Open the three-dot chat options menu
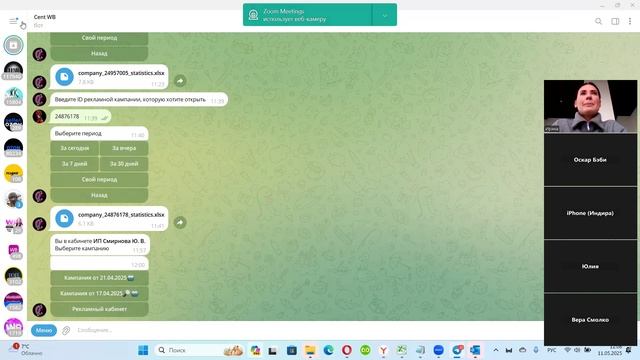640x360 pixels. coord(630,21)
